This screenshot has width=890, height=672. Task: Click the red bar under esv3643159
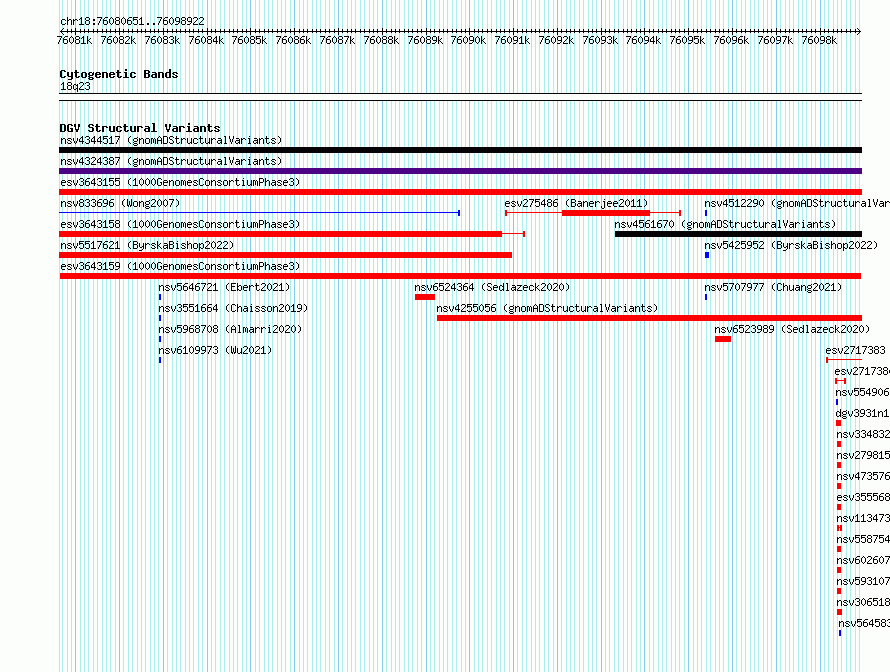(460, 276)
